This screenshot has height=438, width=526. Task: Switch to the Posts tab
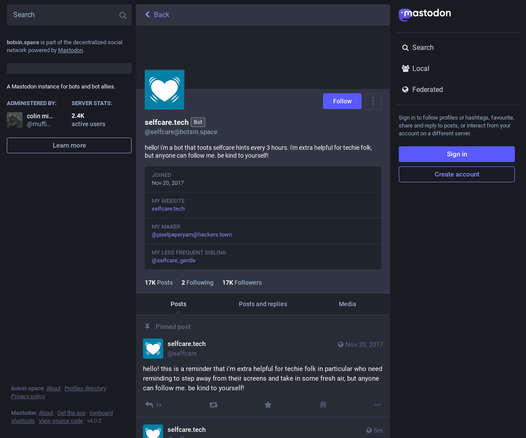(x=178, y=304)
